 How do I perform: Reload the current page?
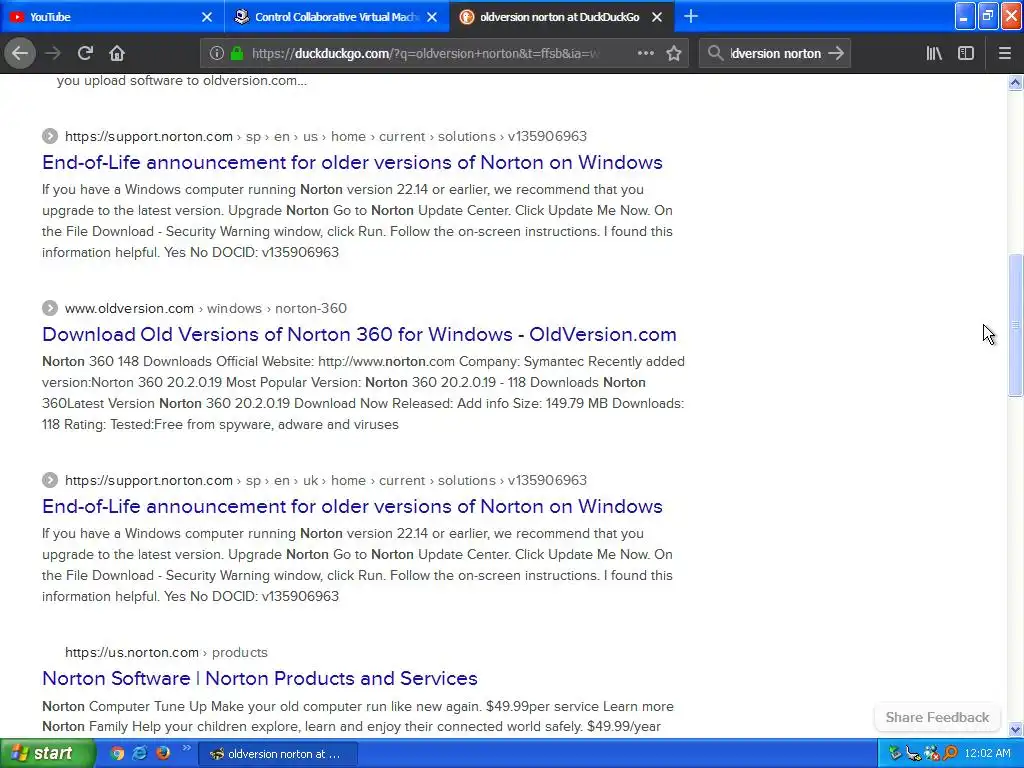tap(85, 53)
